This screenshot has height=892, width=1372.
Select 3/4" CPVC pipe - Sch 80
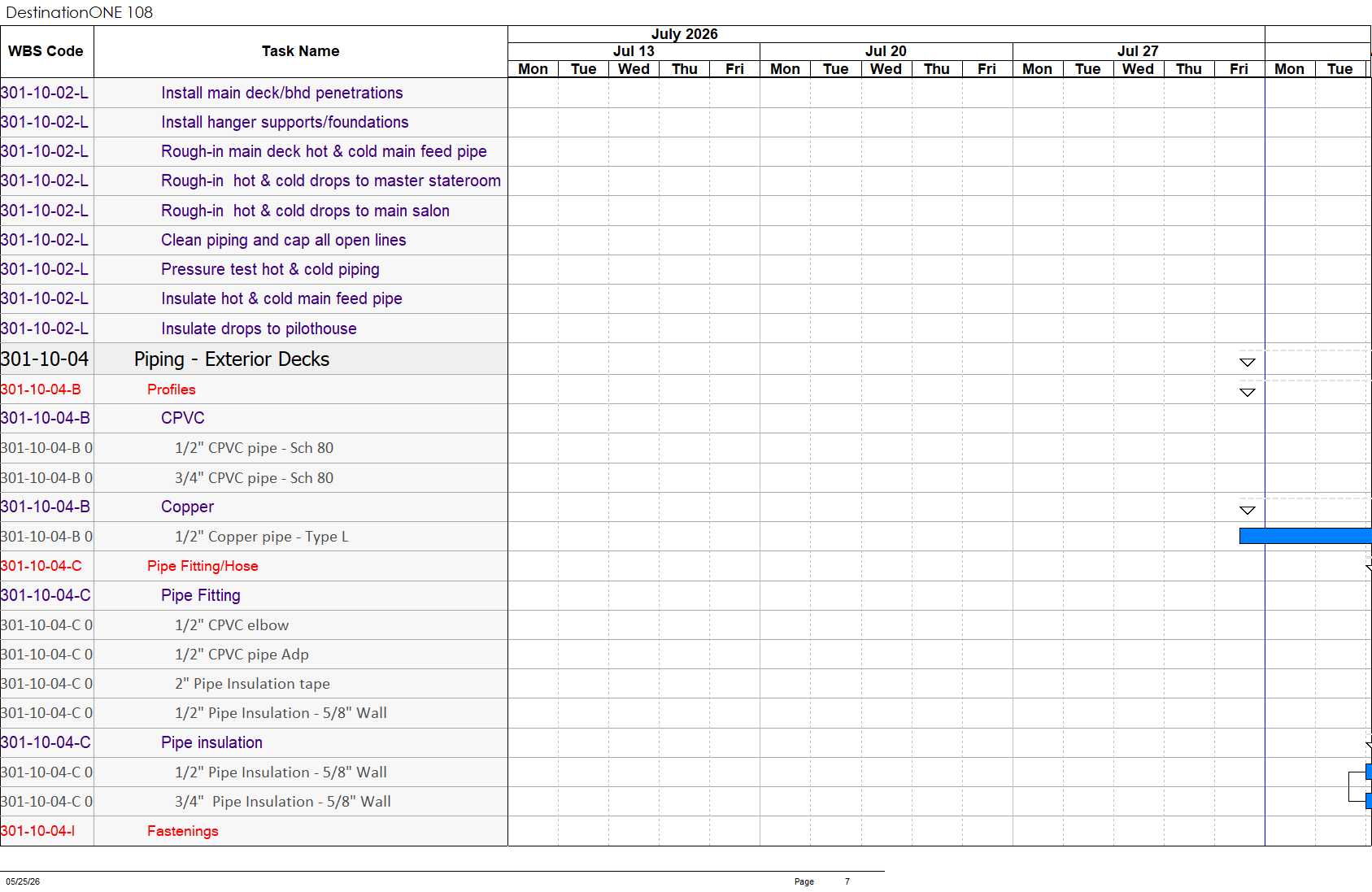coord(254,478)
